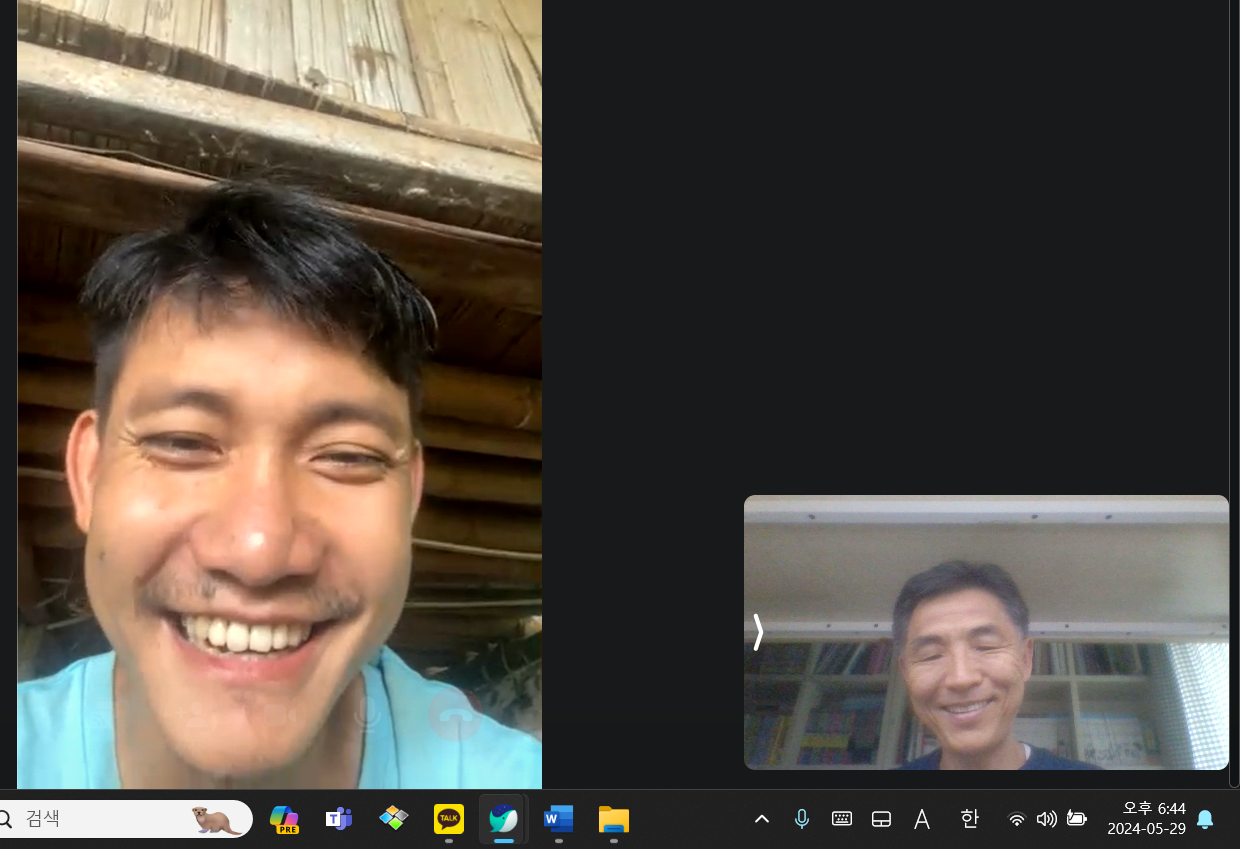Open Microsoft Teams from the taskbar
Image resolution: width=1240 pixels, height=849 pixels.
(339, 820)
